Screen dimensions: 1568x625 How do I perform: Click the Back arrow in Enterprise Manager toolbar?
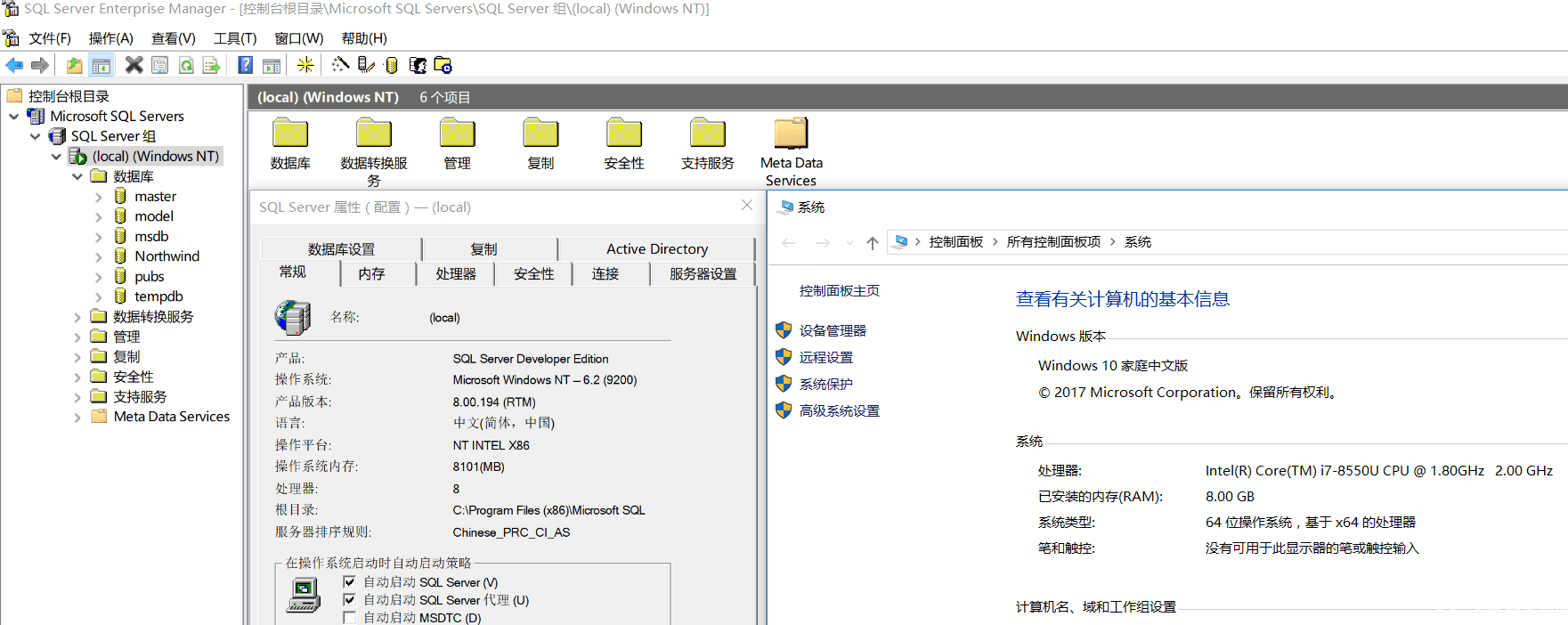point(14,65)
